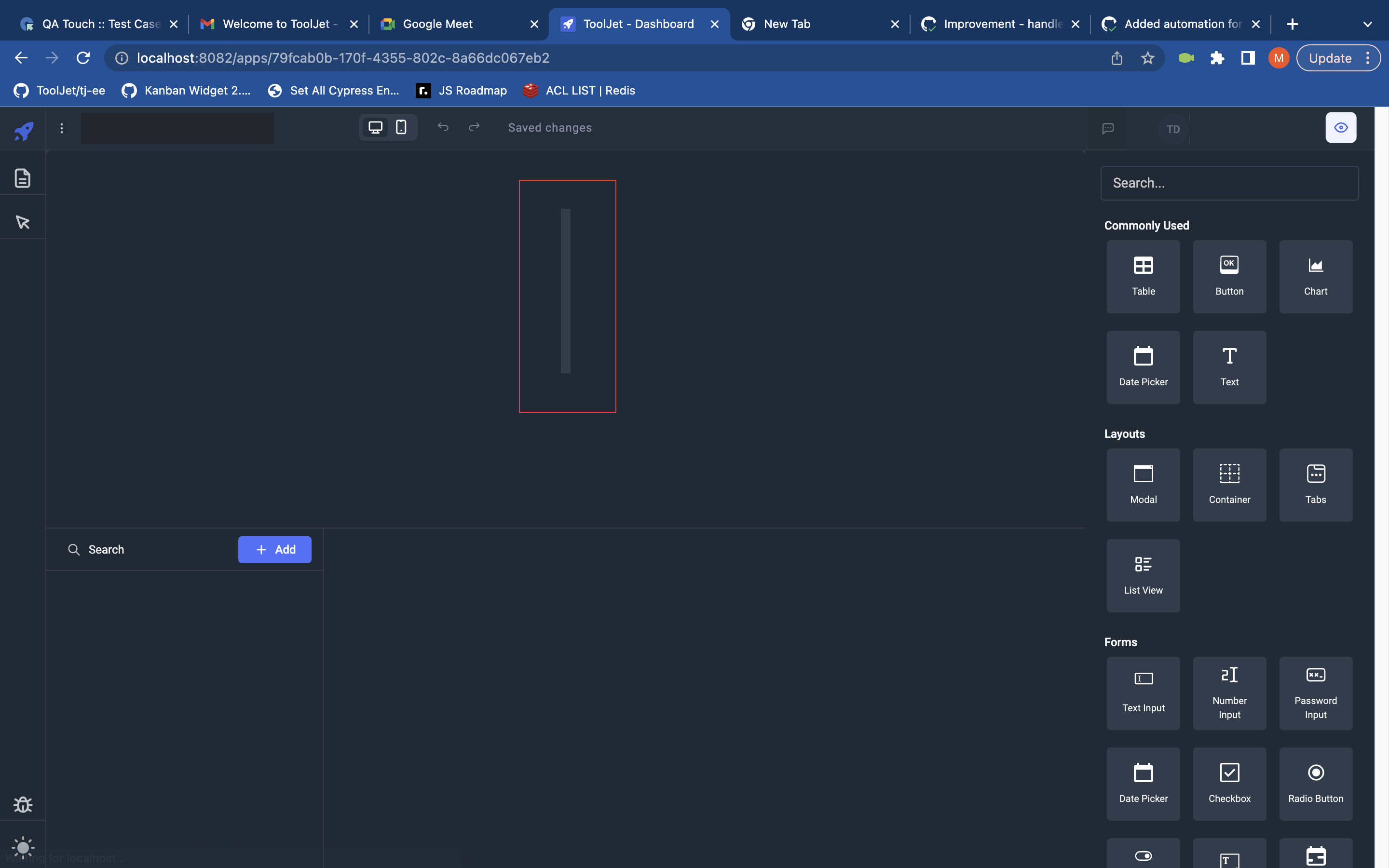1389x868 pixels.
Task: Switch canvas to mobile layout view
Action: coord(401,127)
